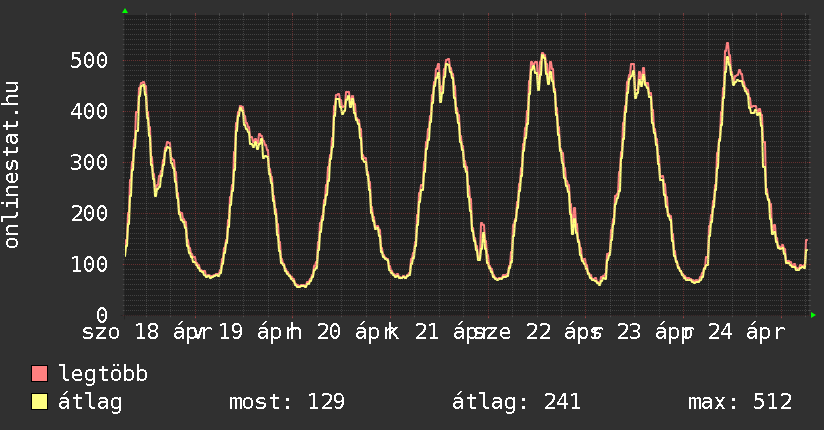Click the highest peak on 24 ápr
This screenshot has height=430, width=824.
click(727, 44)
